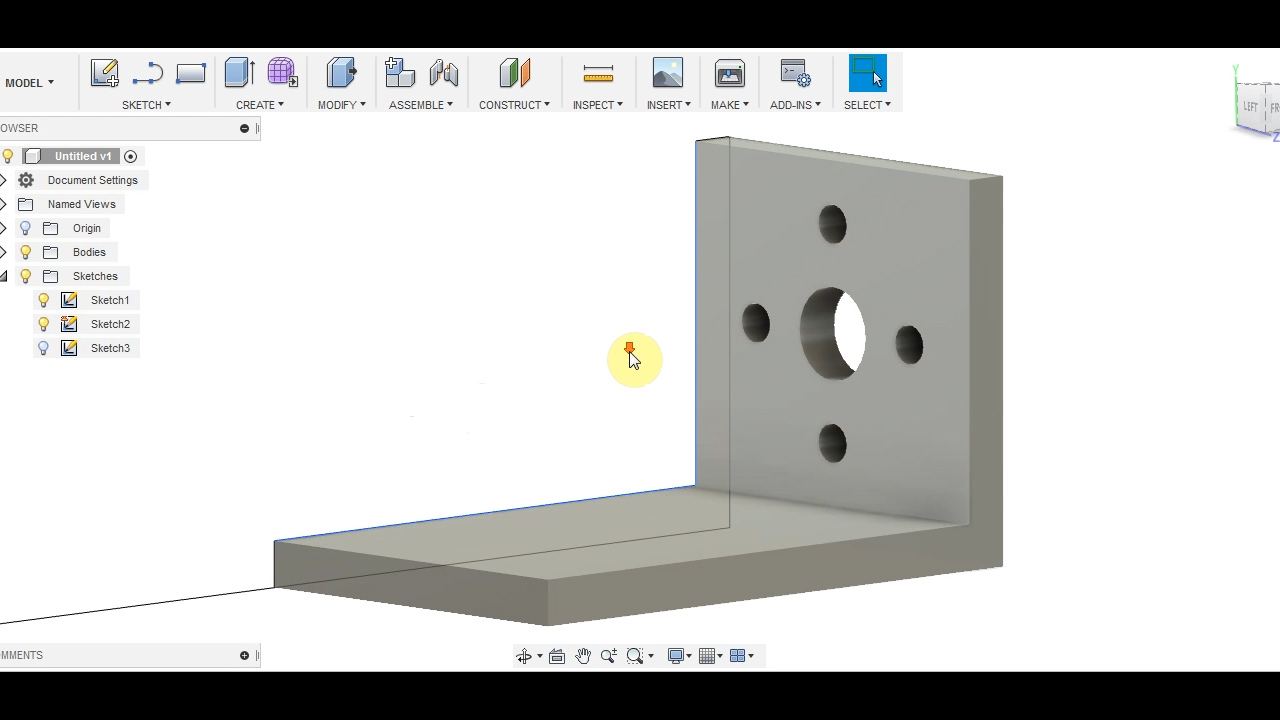Open the ASSEMBLE menu
This screenshot has width=1280, height=720.
421,105
